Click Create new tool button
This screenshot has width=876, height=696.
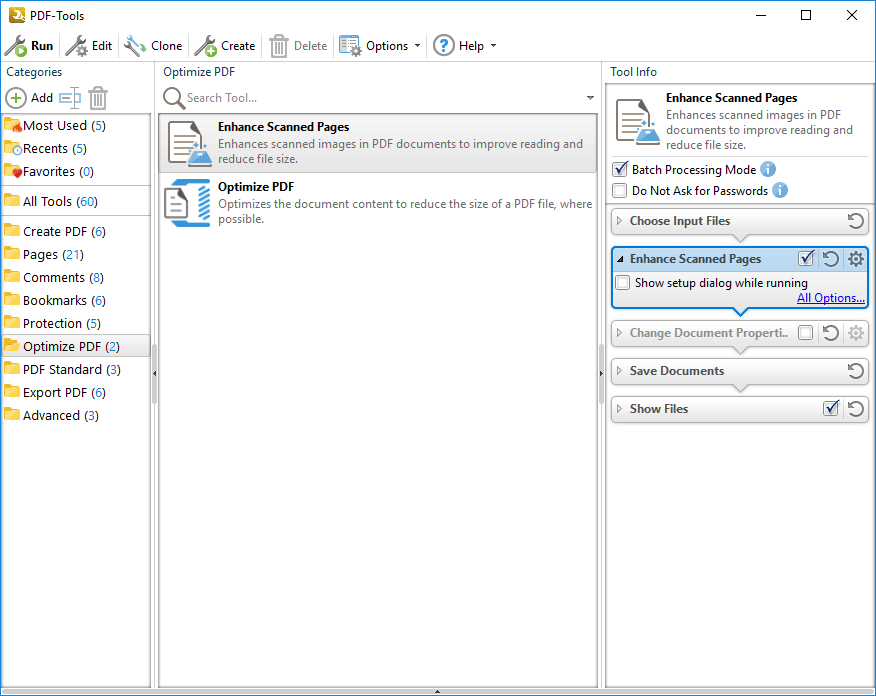[x=225, y=46]
